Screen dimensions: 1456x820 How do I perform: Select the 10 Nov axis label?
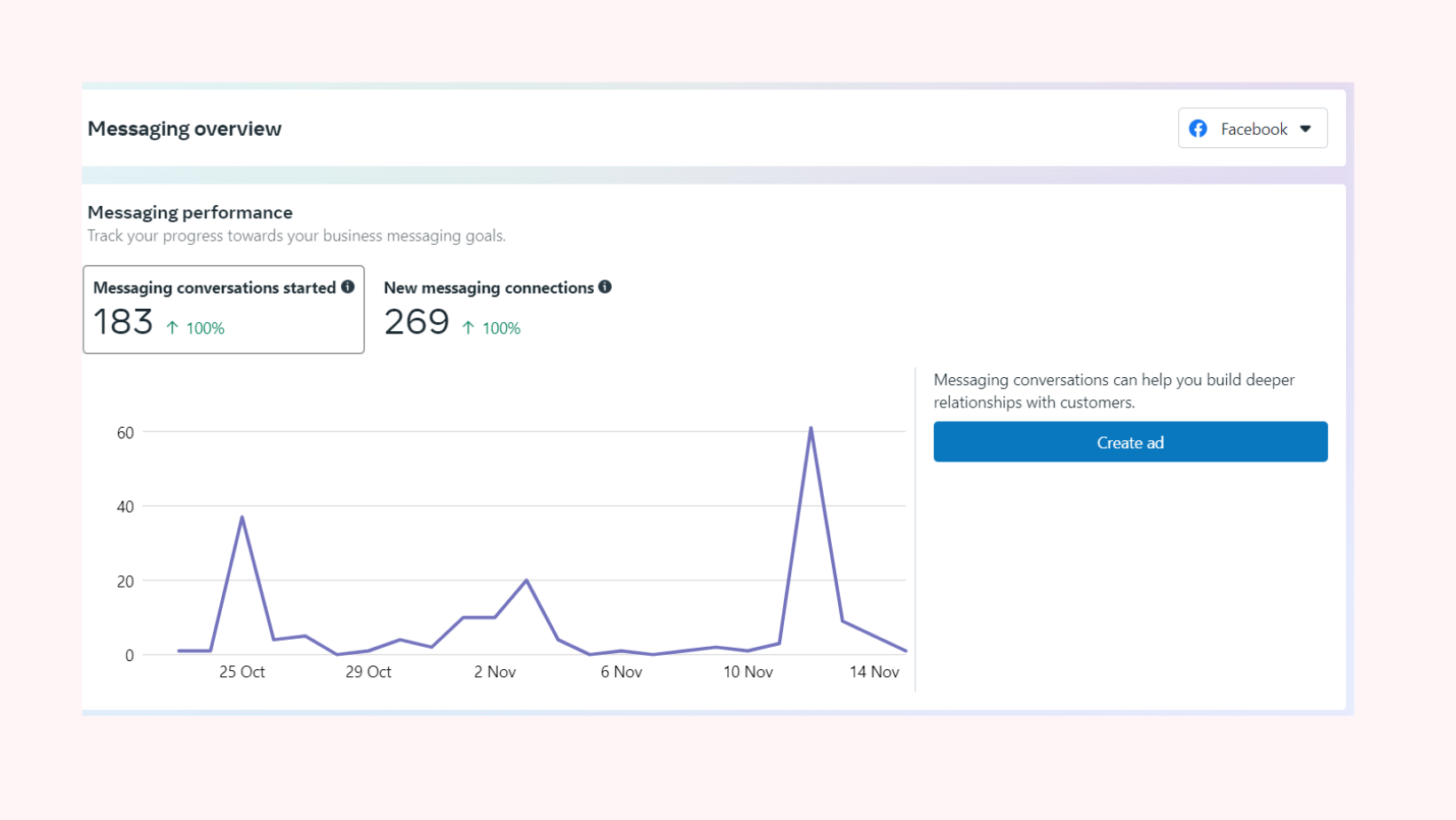pos(748,672)
